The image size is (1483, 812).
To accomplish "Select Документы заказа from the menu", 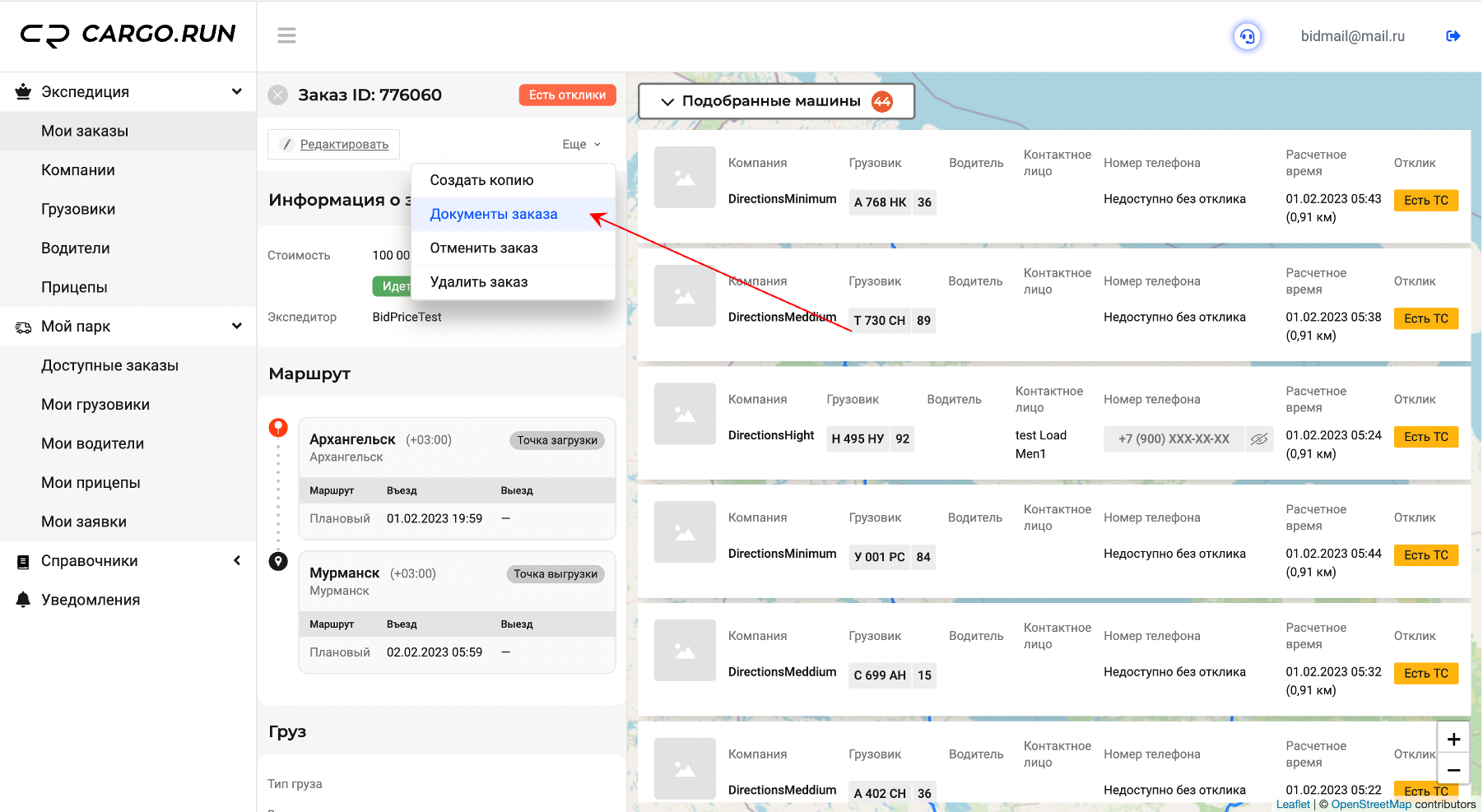I will [493, 214].
